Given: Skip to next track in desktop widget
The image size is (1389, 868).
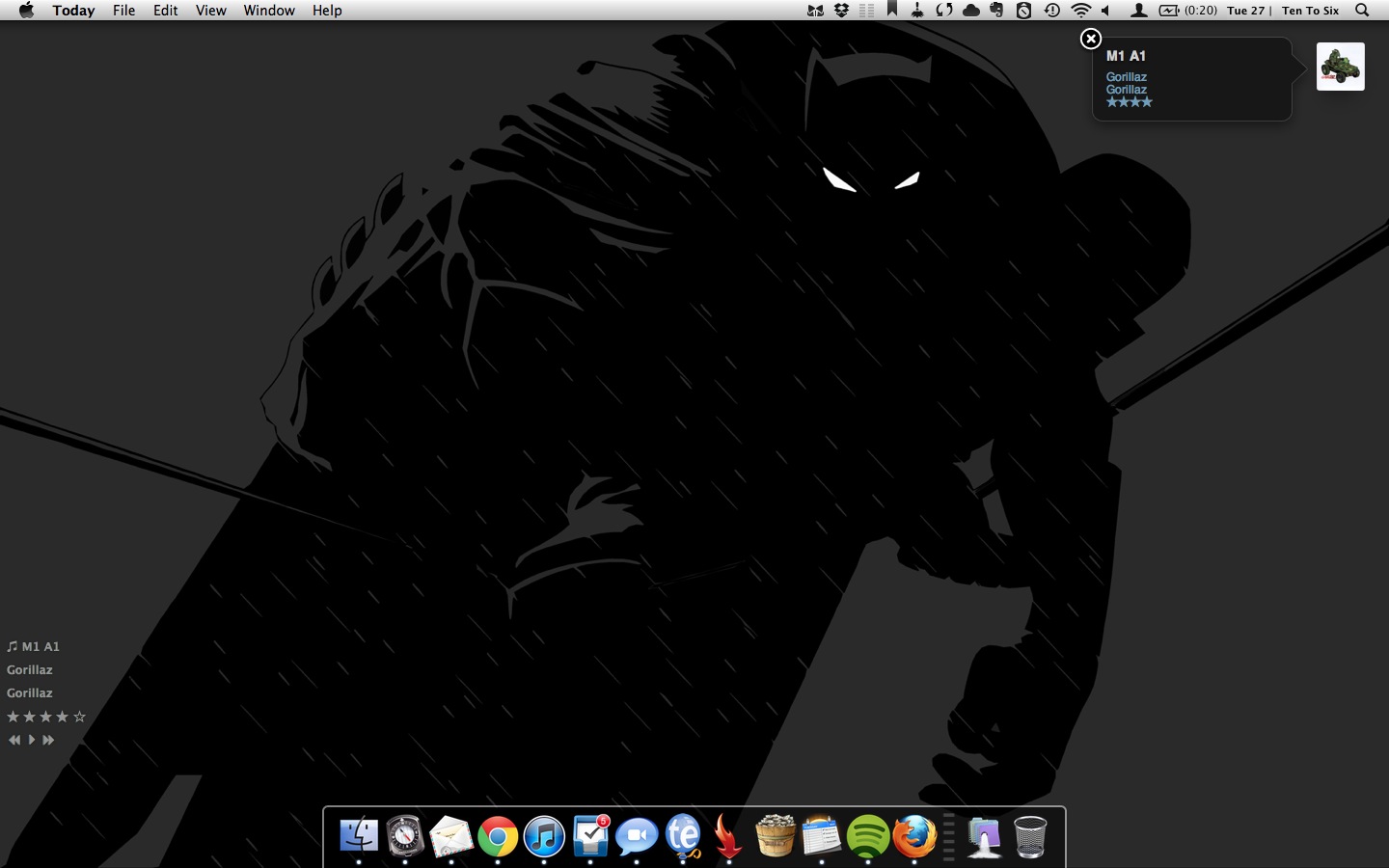Looking at the screenshot, I should [48, 740].
